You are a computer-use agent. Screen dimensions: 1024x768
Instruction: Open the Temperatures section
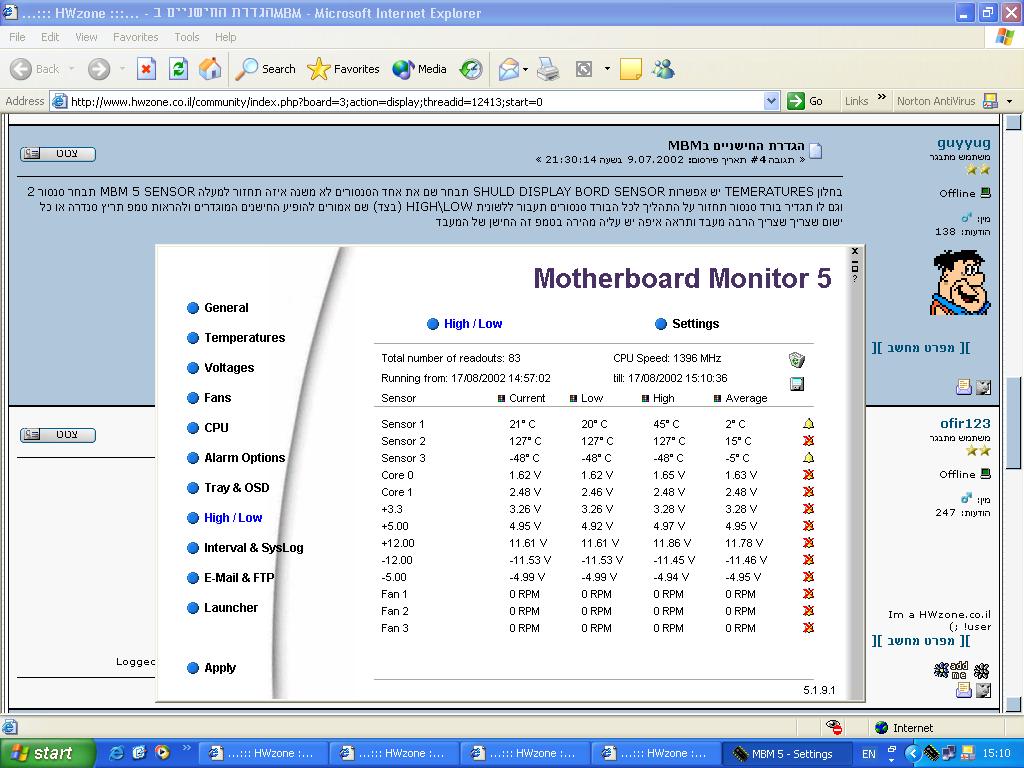point(236,338)
